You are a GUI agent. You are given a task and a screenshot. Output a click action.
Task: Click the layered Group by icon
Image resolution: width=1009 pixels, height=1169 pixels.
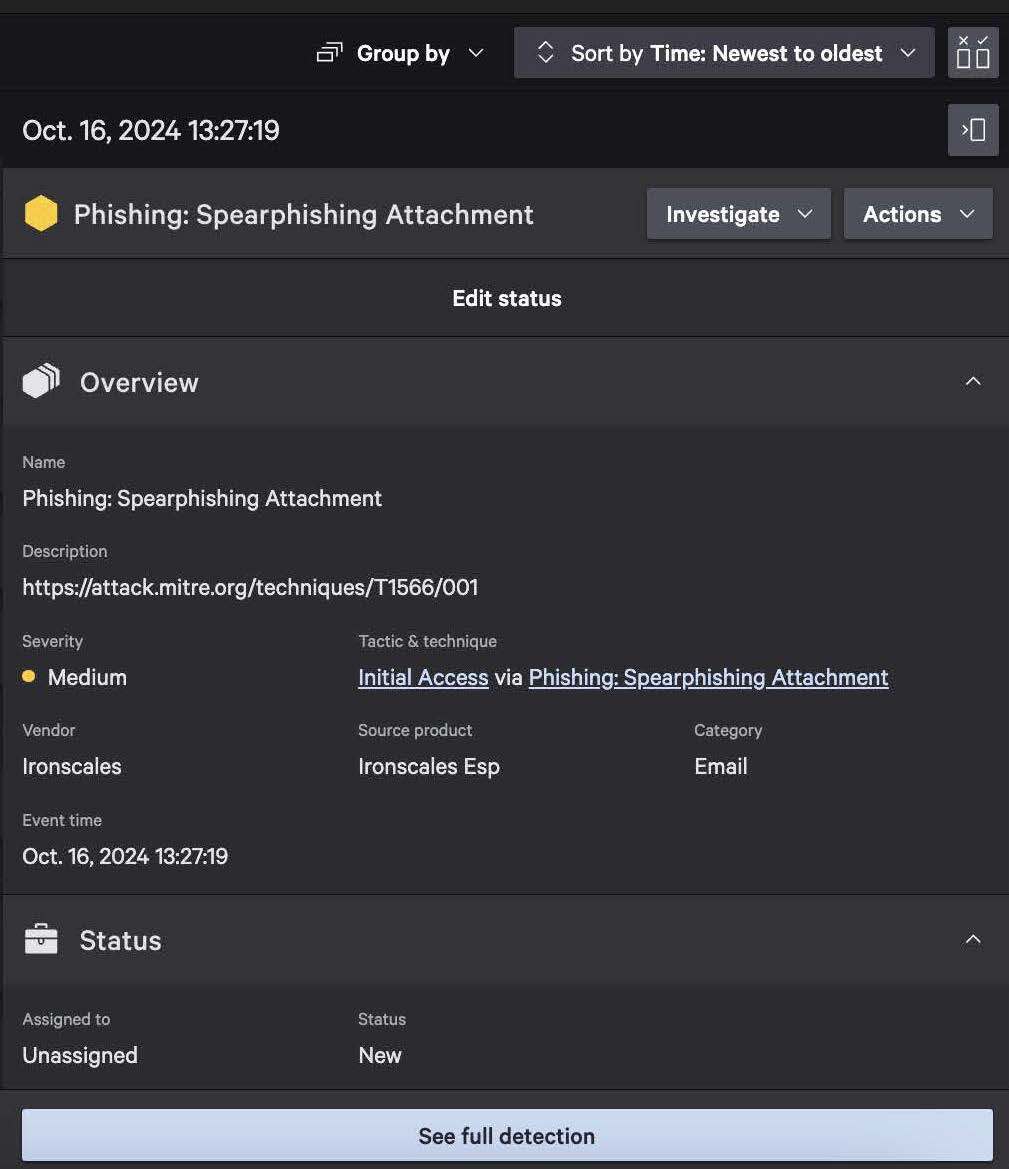pyautogui.click(x=328, y=52)
